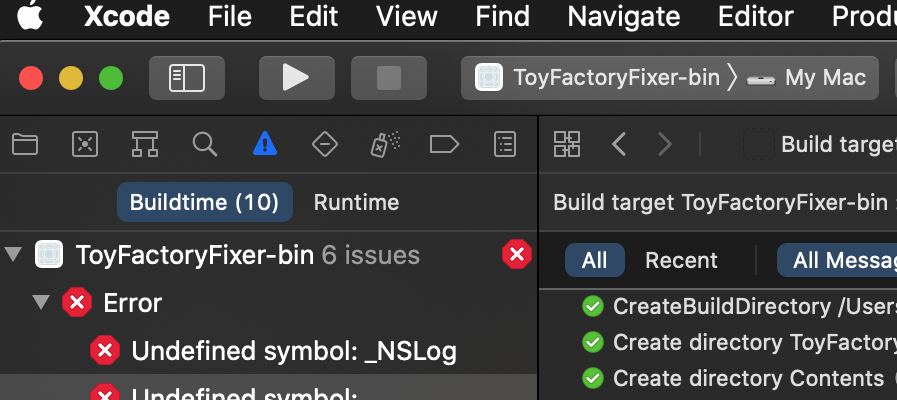The width and height of the screenshot is (897, 400).
Task: Collapse the Error group disclosure triangle
Action: [x=41, y=302]
